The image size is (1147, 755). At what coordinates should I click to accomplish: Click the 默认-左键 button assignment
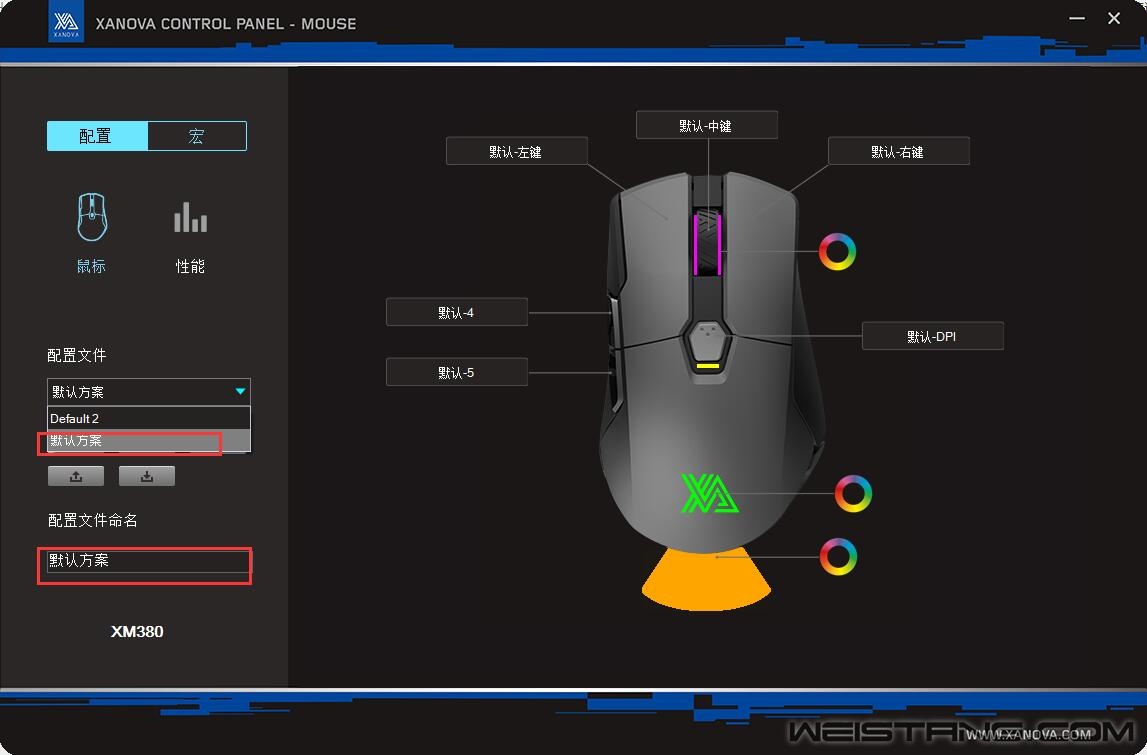pyautogui.click(x=516, y=152)
